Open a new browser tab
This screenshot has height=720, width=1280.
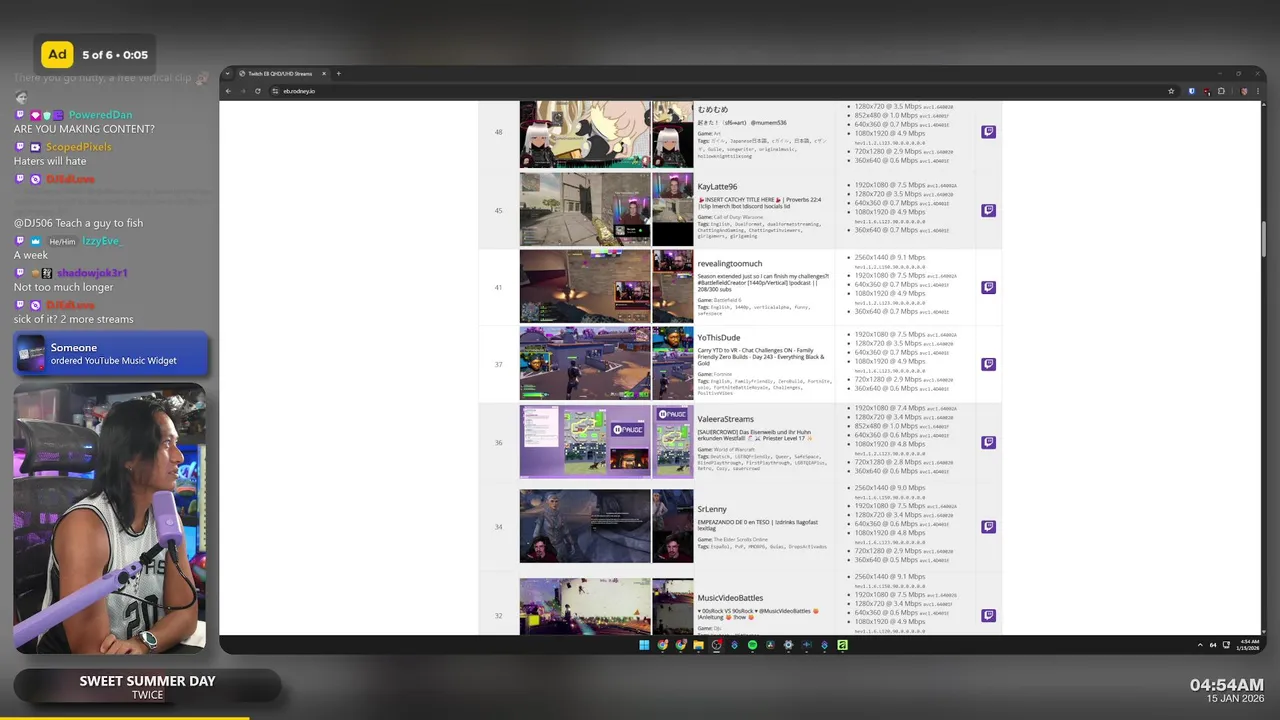[338, 73]
